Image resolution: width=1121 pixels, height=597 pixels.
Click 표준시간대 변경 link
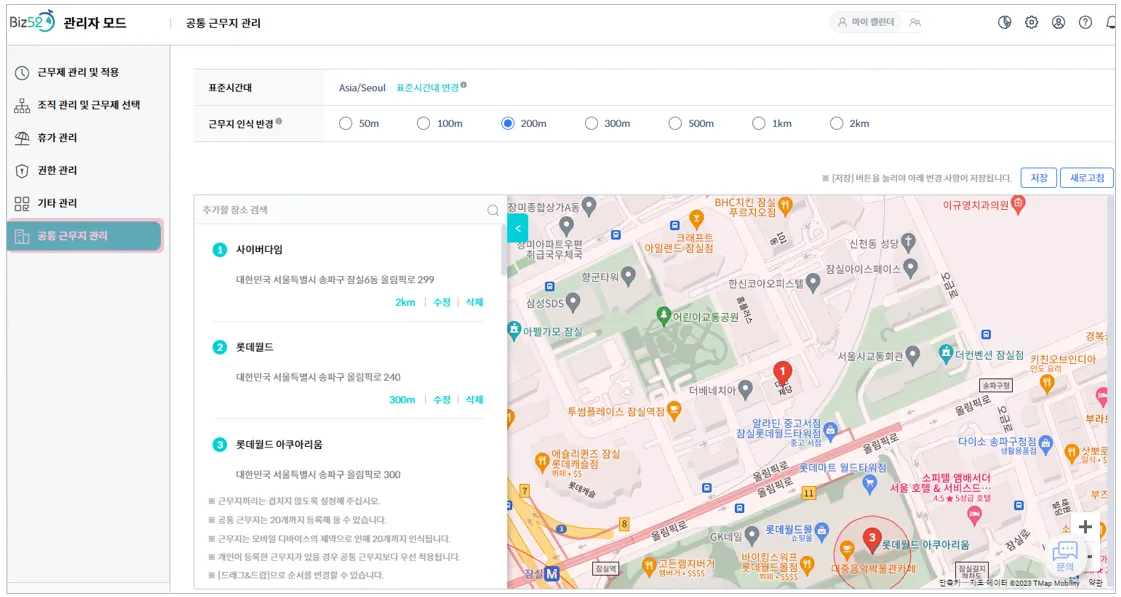pyautogui.click(x=428, y=88)
